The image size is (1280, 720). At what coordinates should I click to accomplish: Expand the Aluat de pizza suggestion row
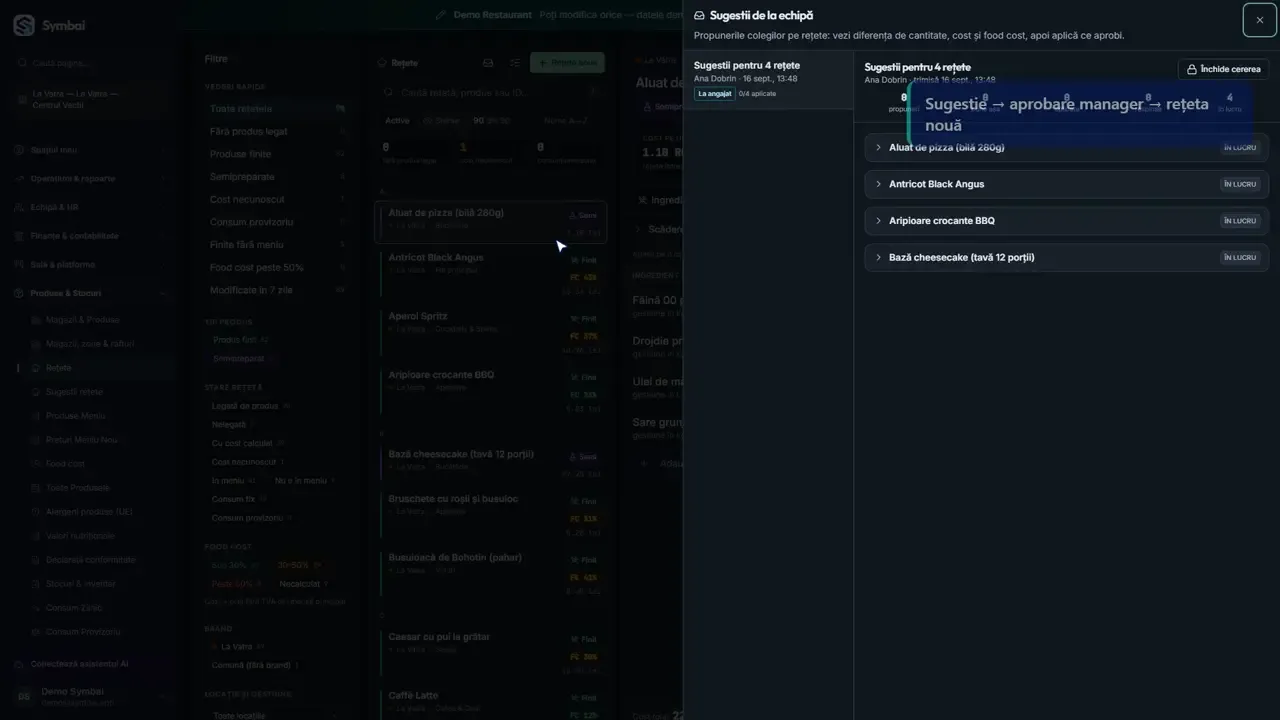(1066, 147)
